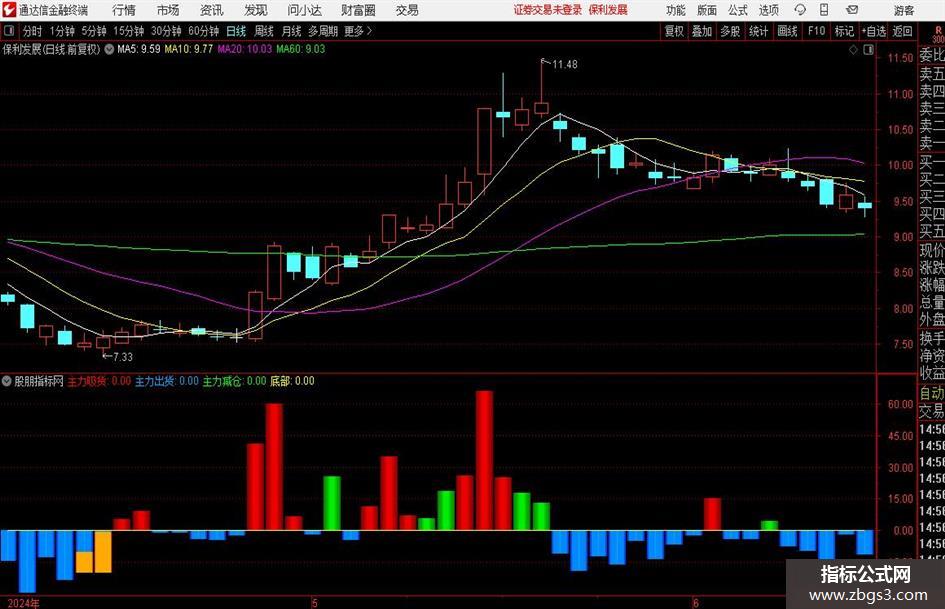Click 证券交易未登录 login link
Screen dimensions: 945x609
pos(548,10)
